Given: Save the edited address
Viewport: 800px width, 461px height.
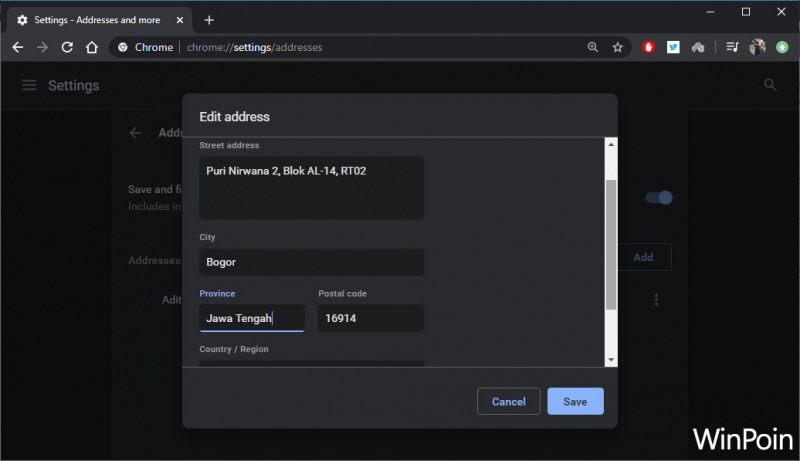Looking at the screenshot, I should 575,401.
